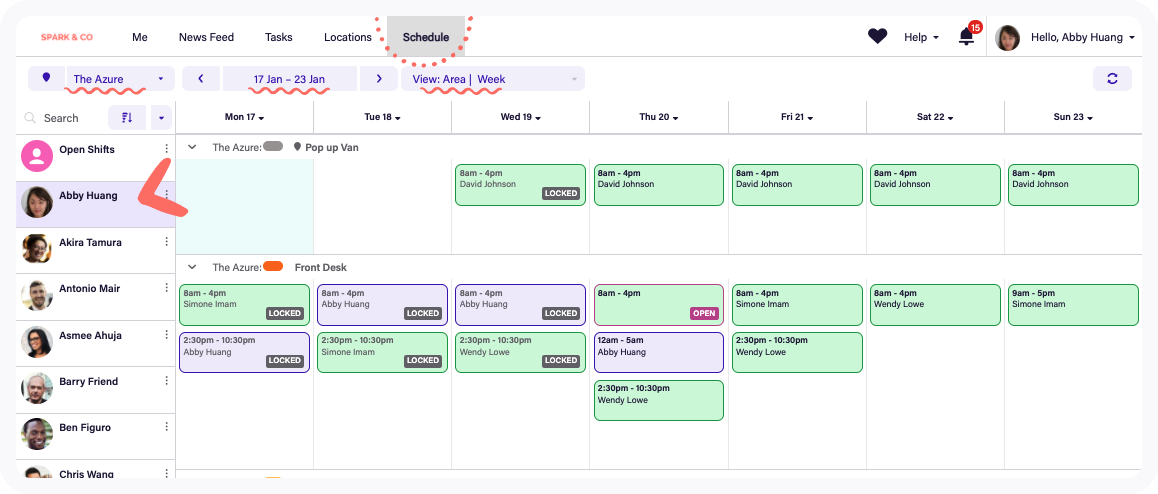
Task: Click the orange Front Desk color tag
Action: tap(273, 267)
